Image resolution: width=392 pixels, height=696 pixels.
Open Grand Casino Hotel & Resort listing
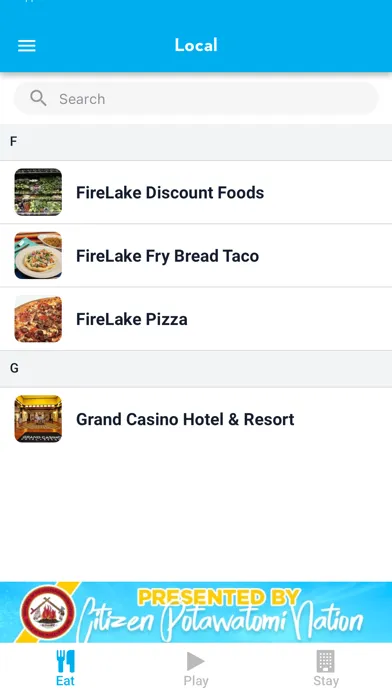click(196, 419)
